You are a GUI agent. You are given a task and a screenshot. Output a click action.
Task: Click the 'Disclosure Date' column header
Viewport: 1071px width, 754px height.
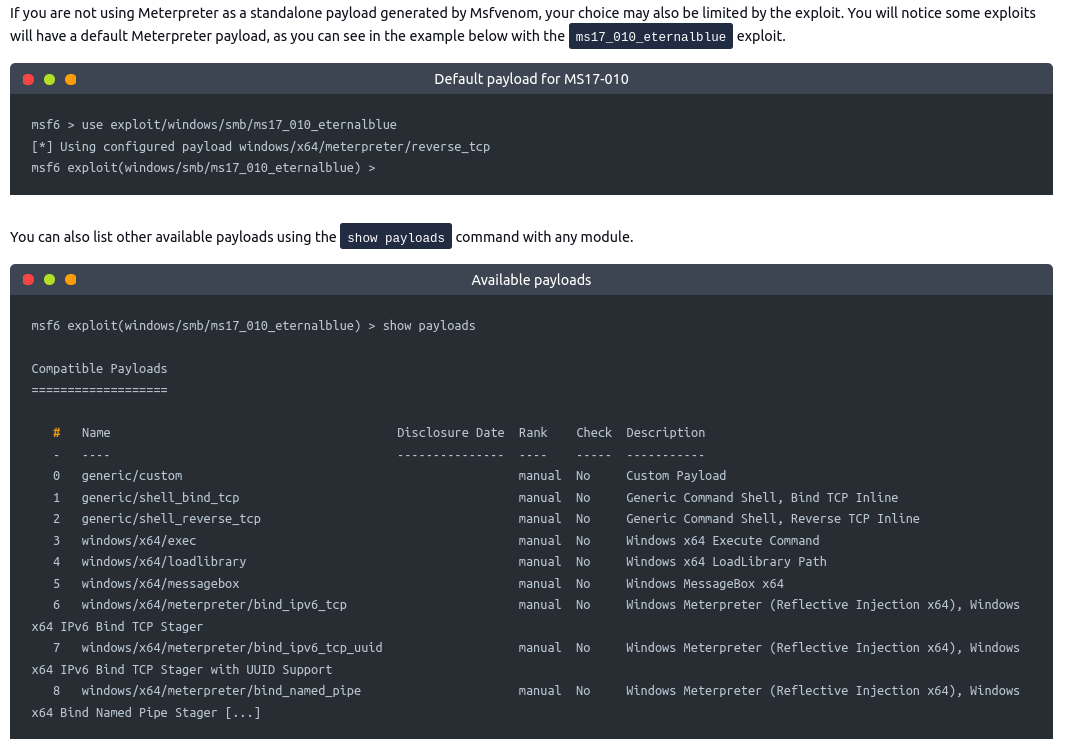(451, 433)
